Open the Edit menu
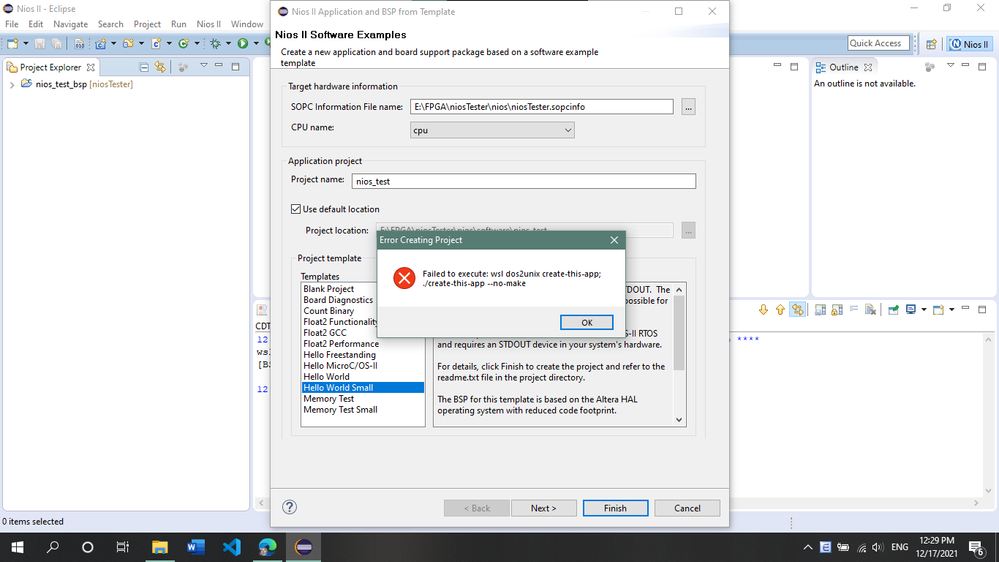 click(x=36, y=24)
